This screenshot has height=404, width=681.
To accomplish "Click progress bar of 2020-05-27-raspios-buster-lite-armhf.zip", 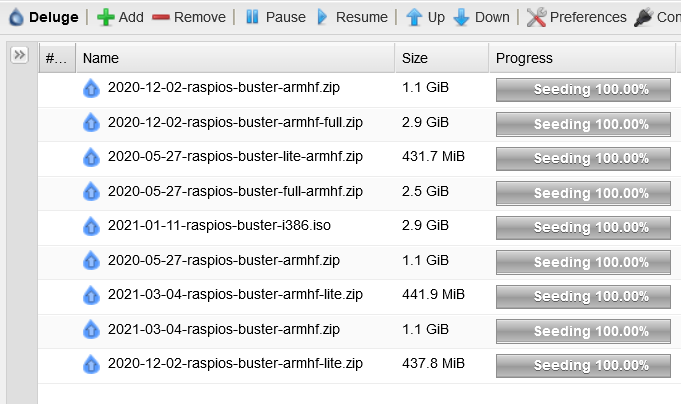I will pos(583,159).
